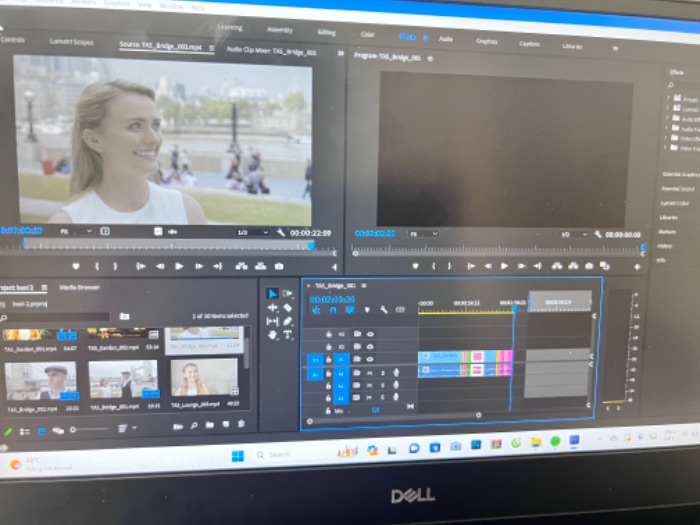Open Lumetri Color panel on the right

(675, 203)
